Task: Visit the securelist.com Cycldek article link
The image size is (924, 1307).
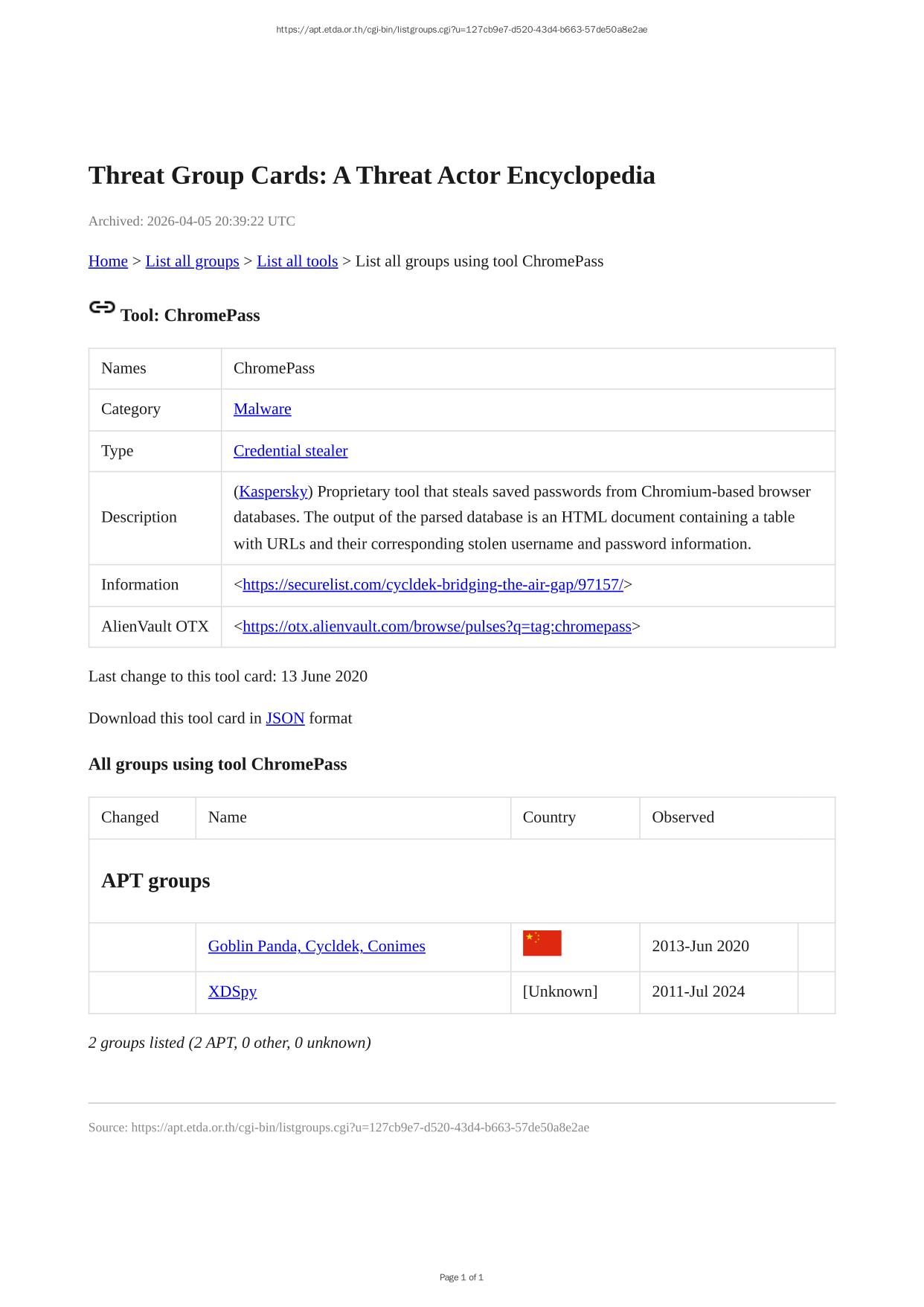Action: tap(432, 585)
